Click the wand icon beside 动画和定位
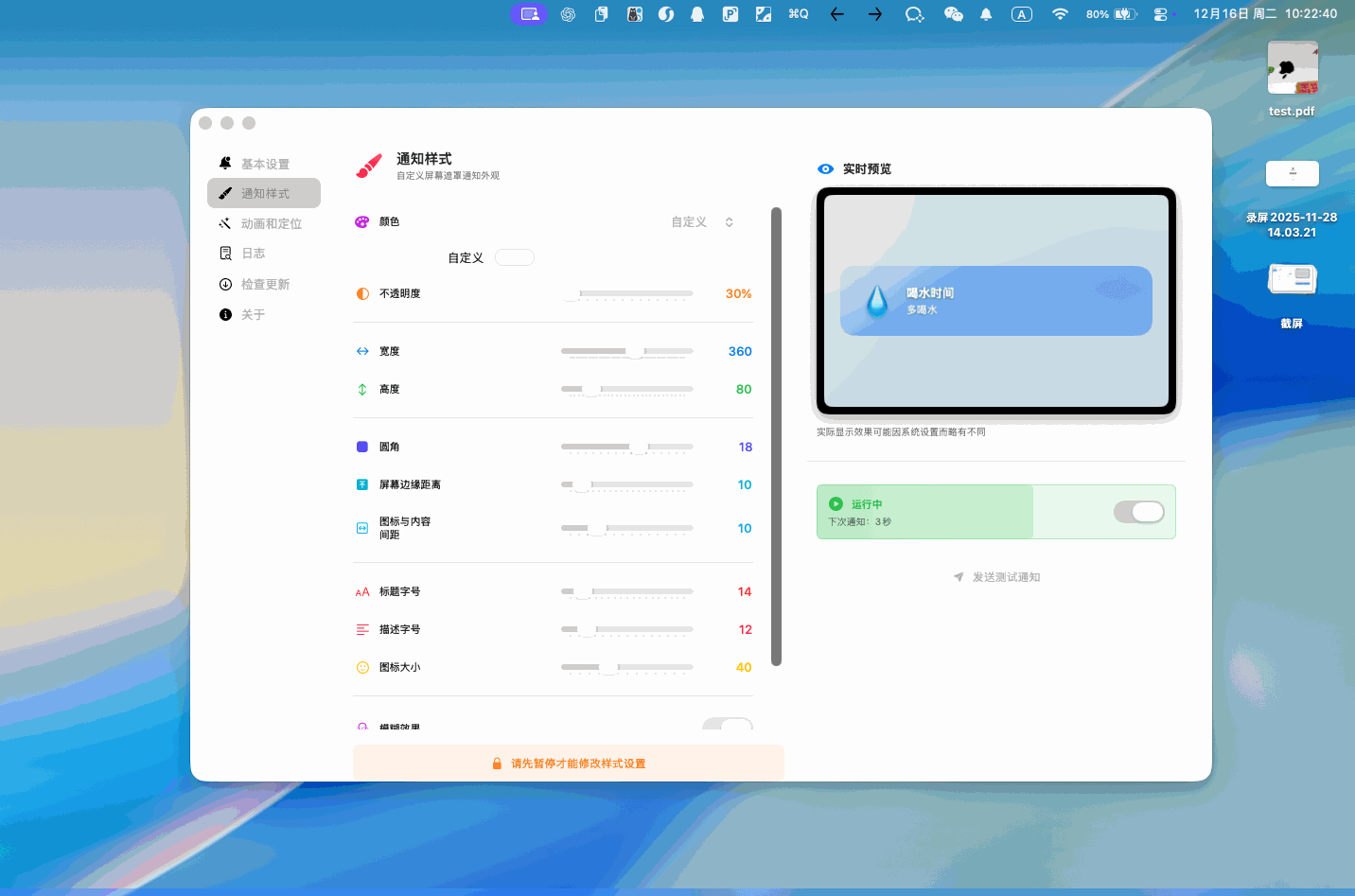The height and width of the screenshot is (896, 1355). point(225,223)
